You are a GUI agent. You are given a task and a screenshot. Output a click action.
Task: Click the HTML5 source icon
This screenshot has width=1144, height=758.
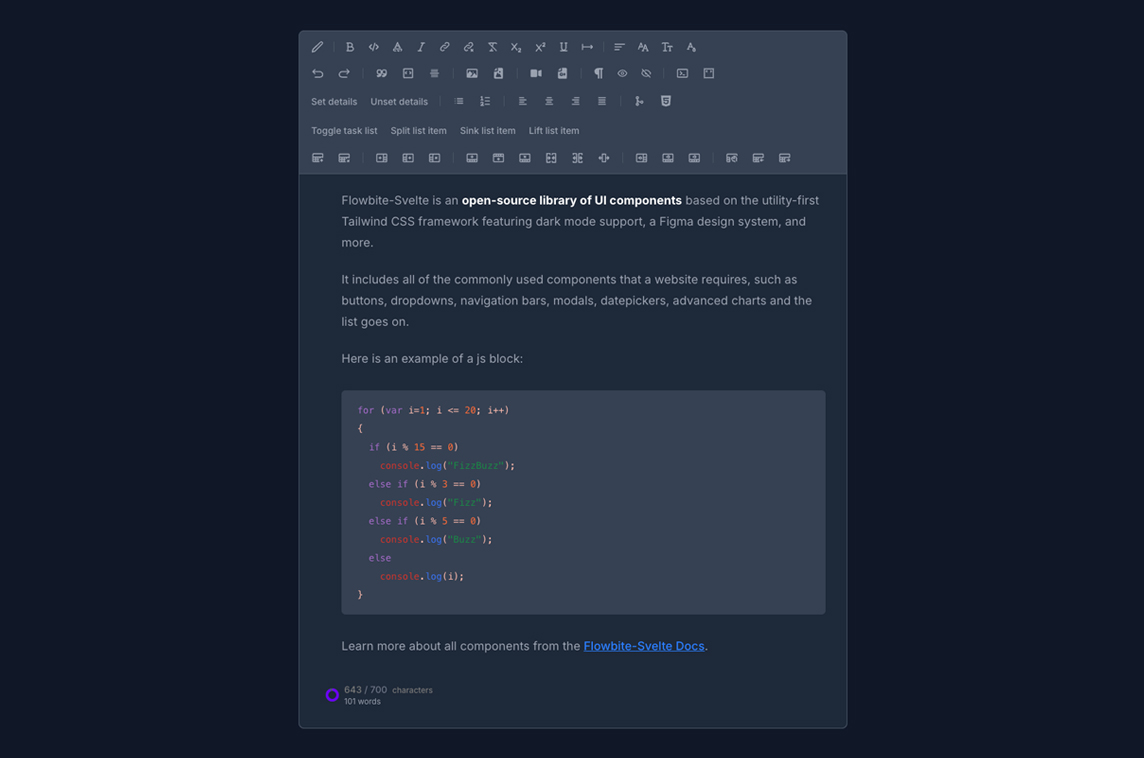click(666, 101)
